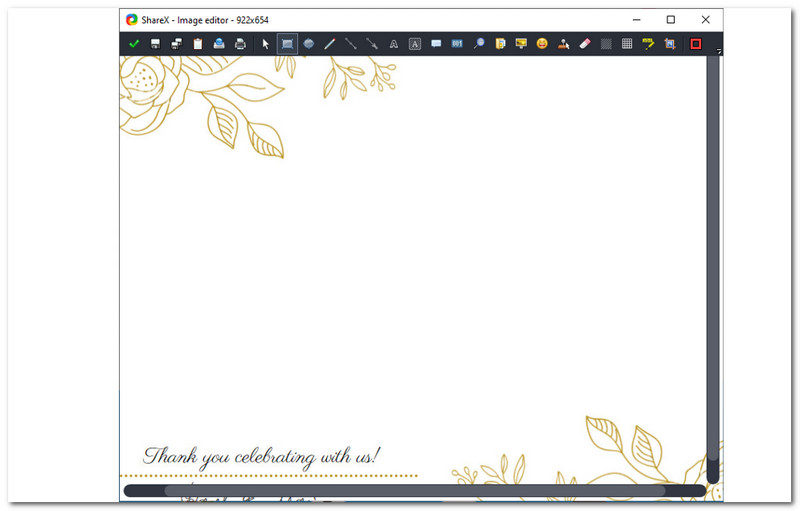Insert an image from file icon
Image resolution: width=800 pixels, height=511 pixels.
(500, 44)
